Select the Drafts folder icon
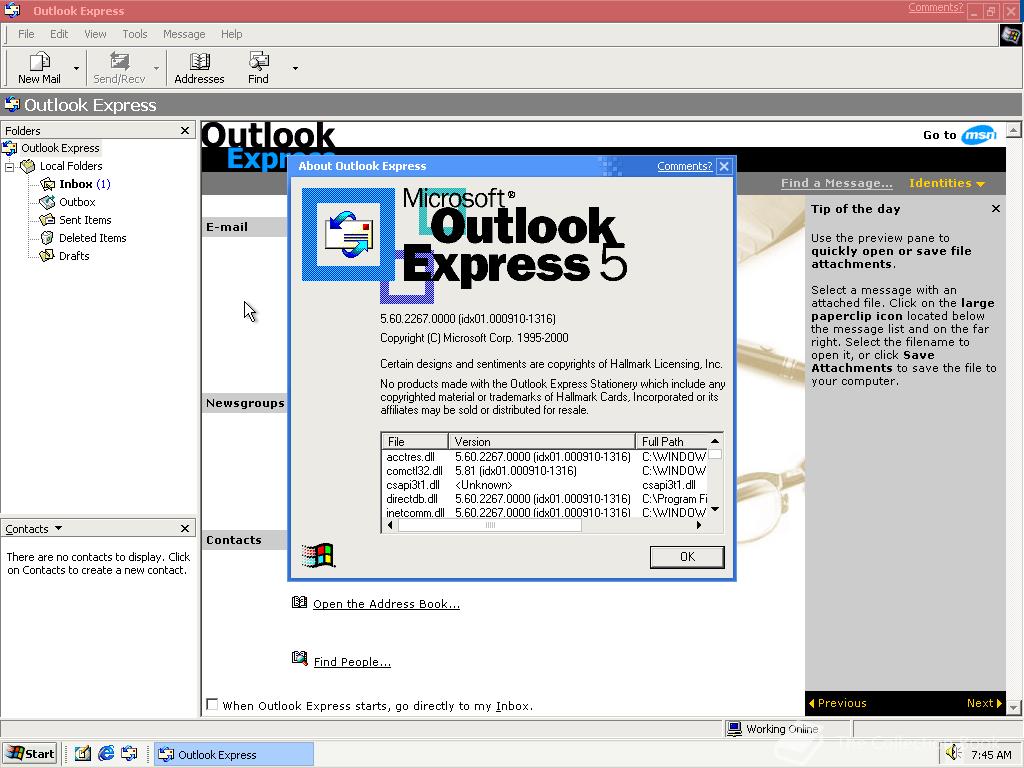 click(x=48, y=256)
